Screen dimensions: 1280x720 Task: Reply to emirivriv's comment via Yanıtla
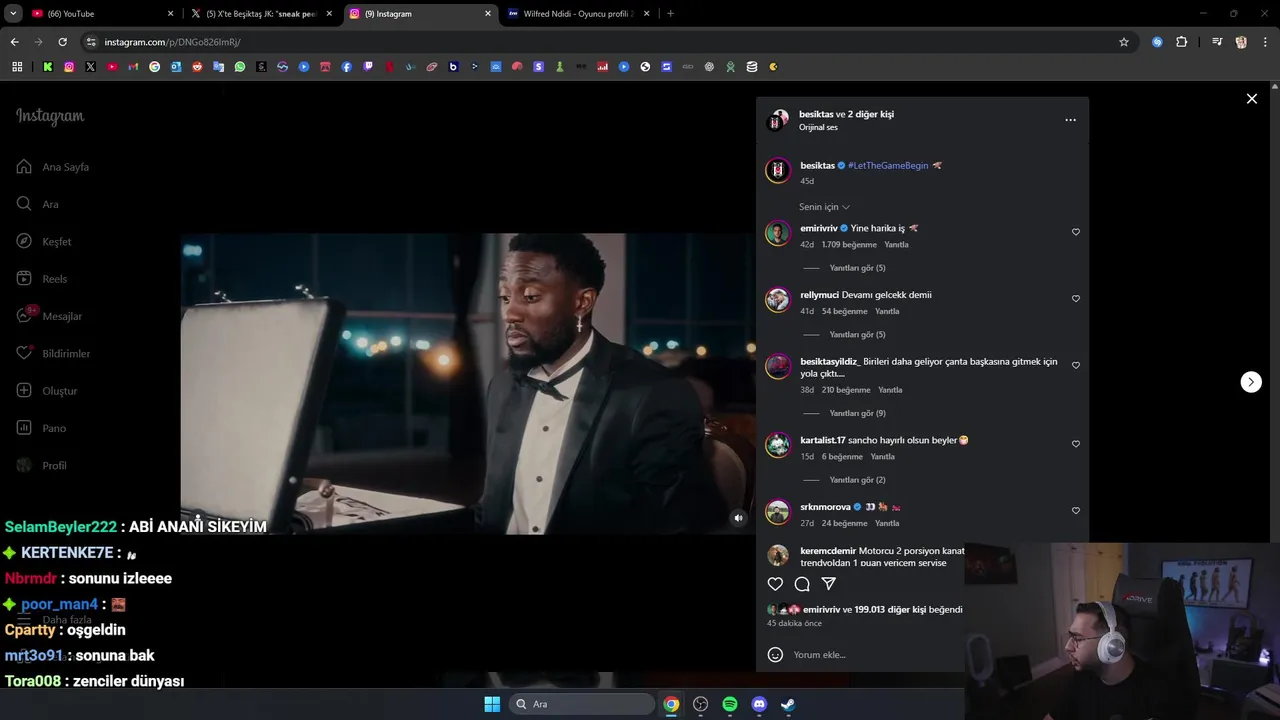[x=896, y=245]
